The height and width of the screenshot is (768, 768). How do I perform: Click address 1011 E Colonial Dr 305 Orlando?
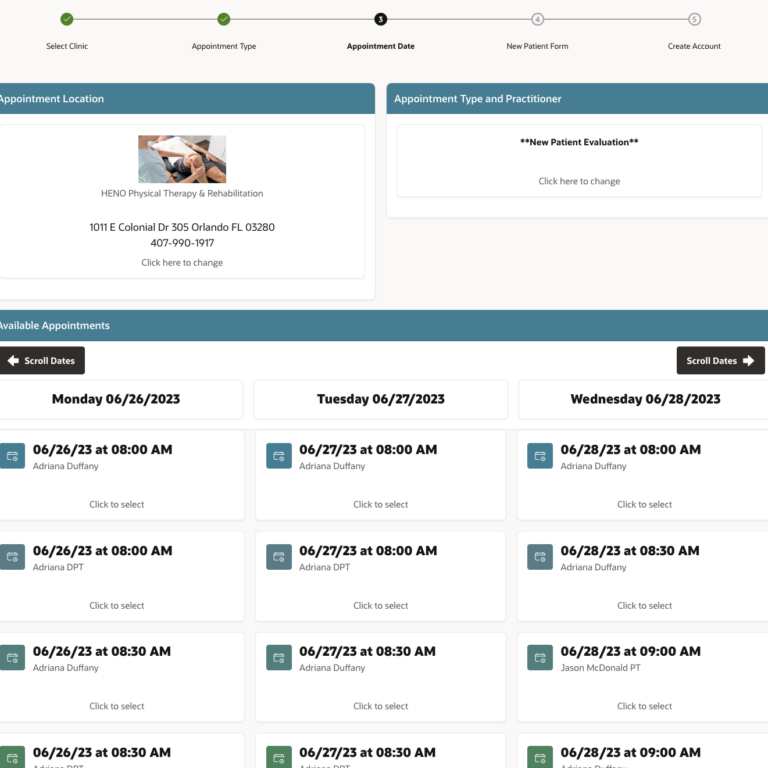[182, 227]
